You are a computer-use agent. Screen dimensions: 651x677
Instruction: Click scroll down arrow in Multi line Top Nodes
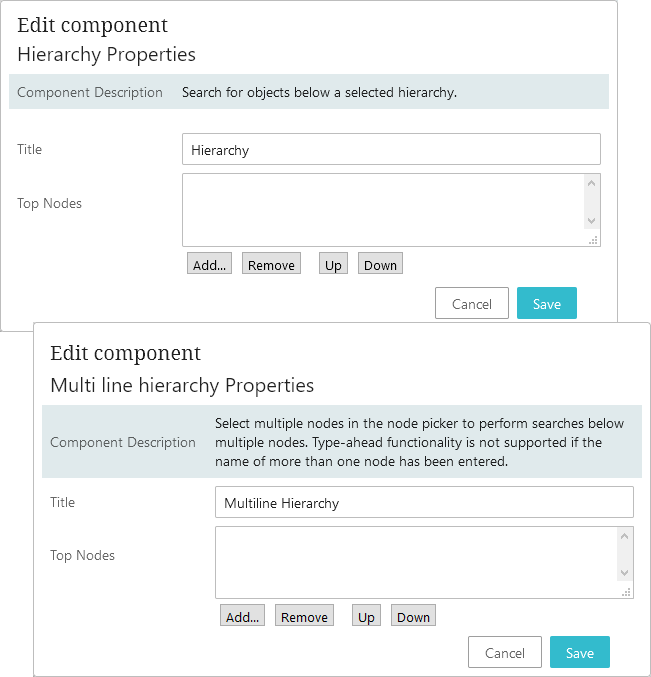(x=625, y=573)
